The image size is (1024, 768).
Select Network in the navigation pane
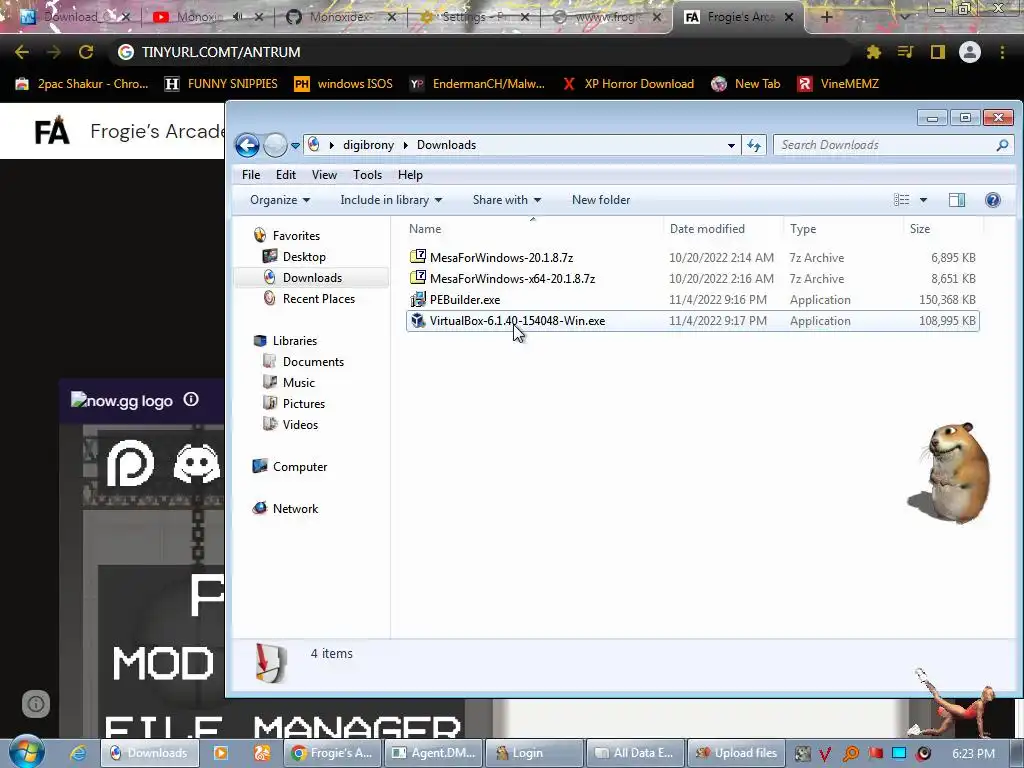[x=295, y=509]
